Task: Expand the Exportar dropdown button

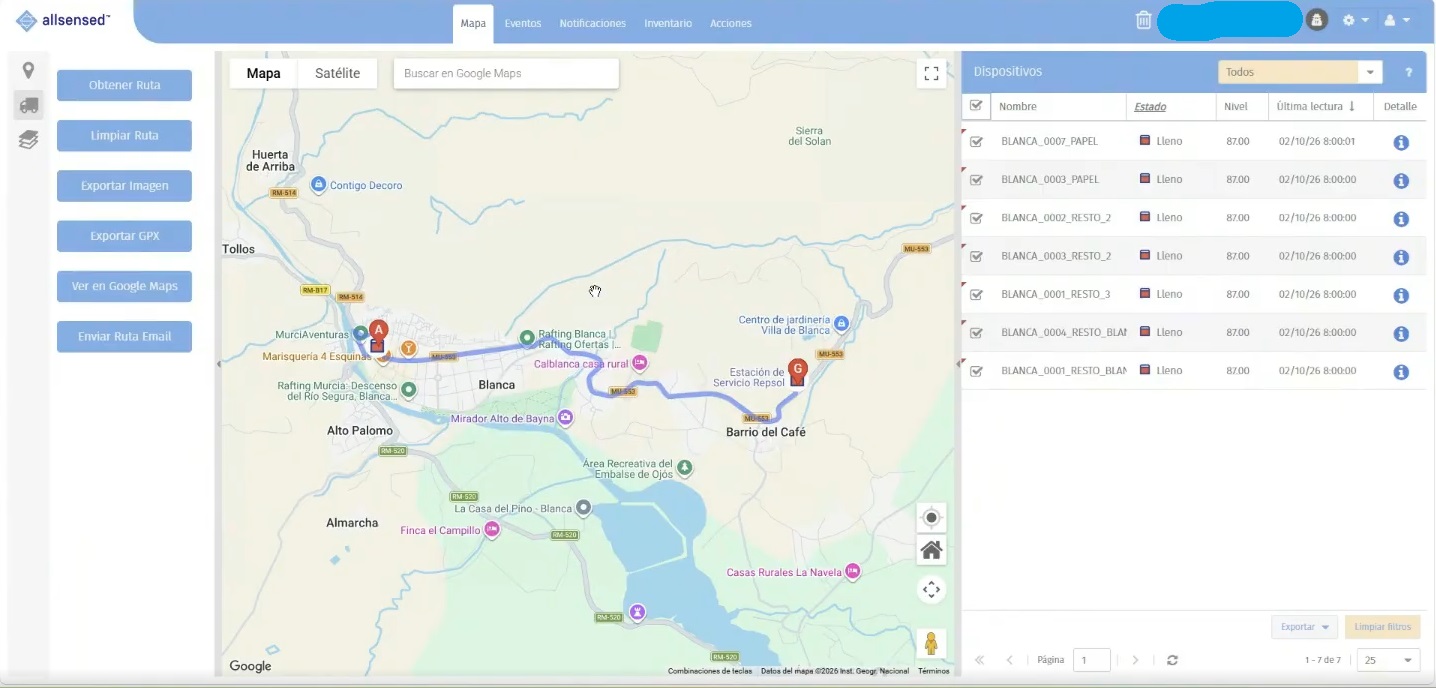Action: (x=1305, y=627)
